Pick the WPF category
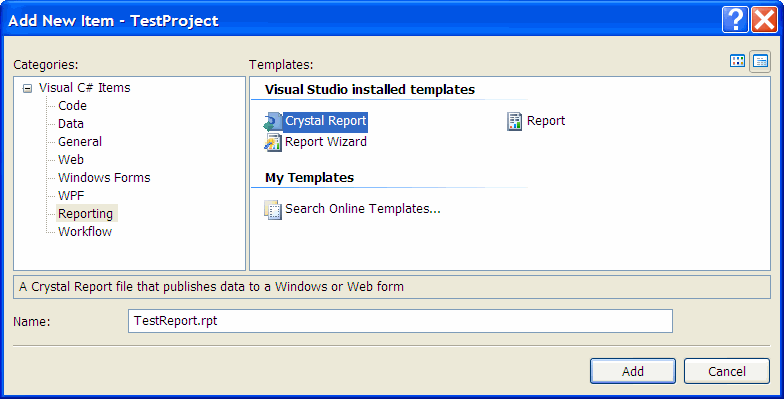 coord(71,196)
